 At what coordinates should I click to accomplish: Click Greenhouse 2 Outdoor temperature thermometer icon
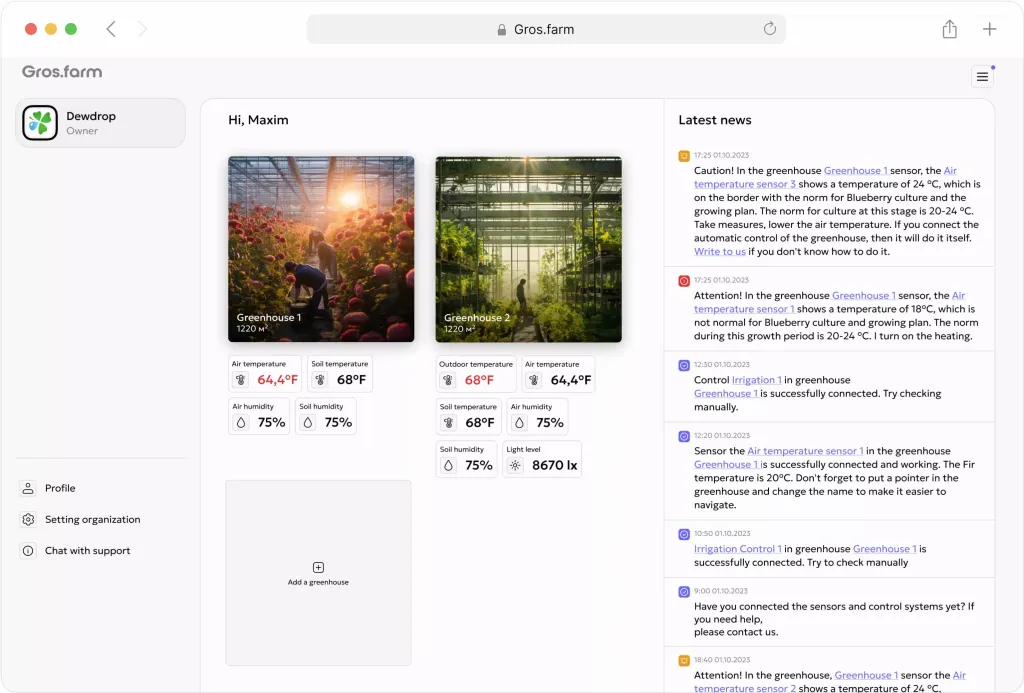[448, 380]
